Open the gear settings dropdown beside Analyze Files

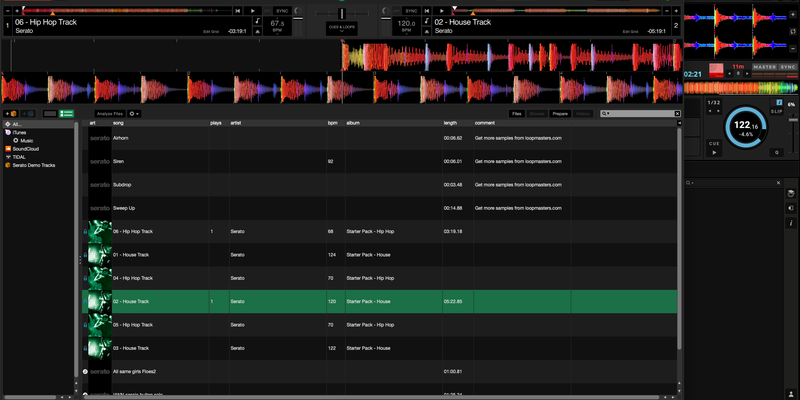click(x=134, y=114)
